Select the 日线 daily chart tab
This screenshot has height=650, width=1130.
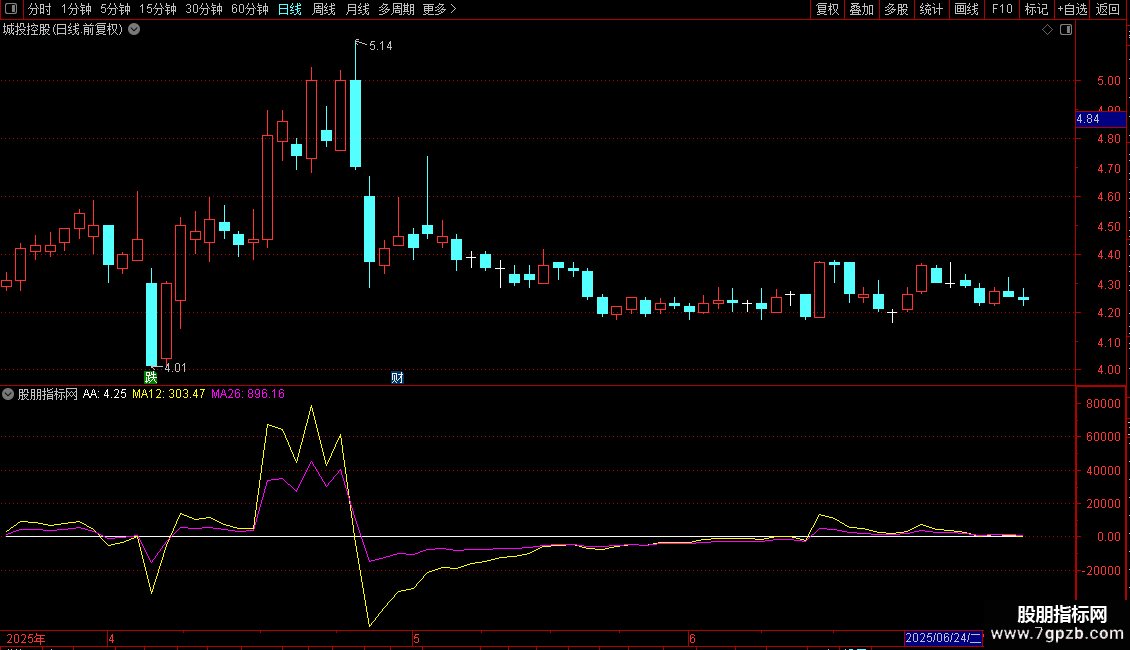pyautogui.click(x=290, y=9)
